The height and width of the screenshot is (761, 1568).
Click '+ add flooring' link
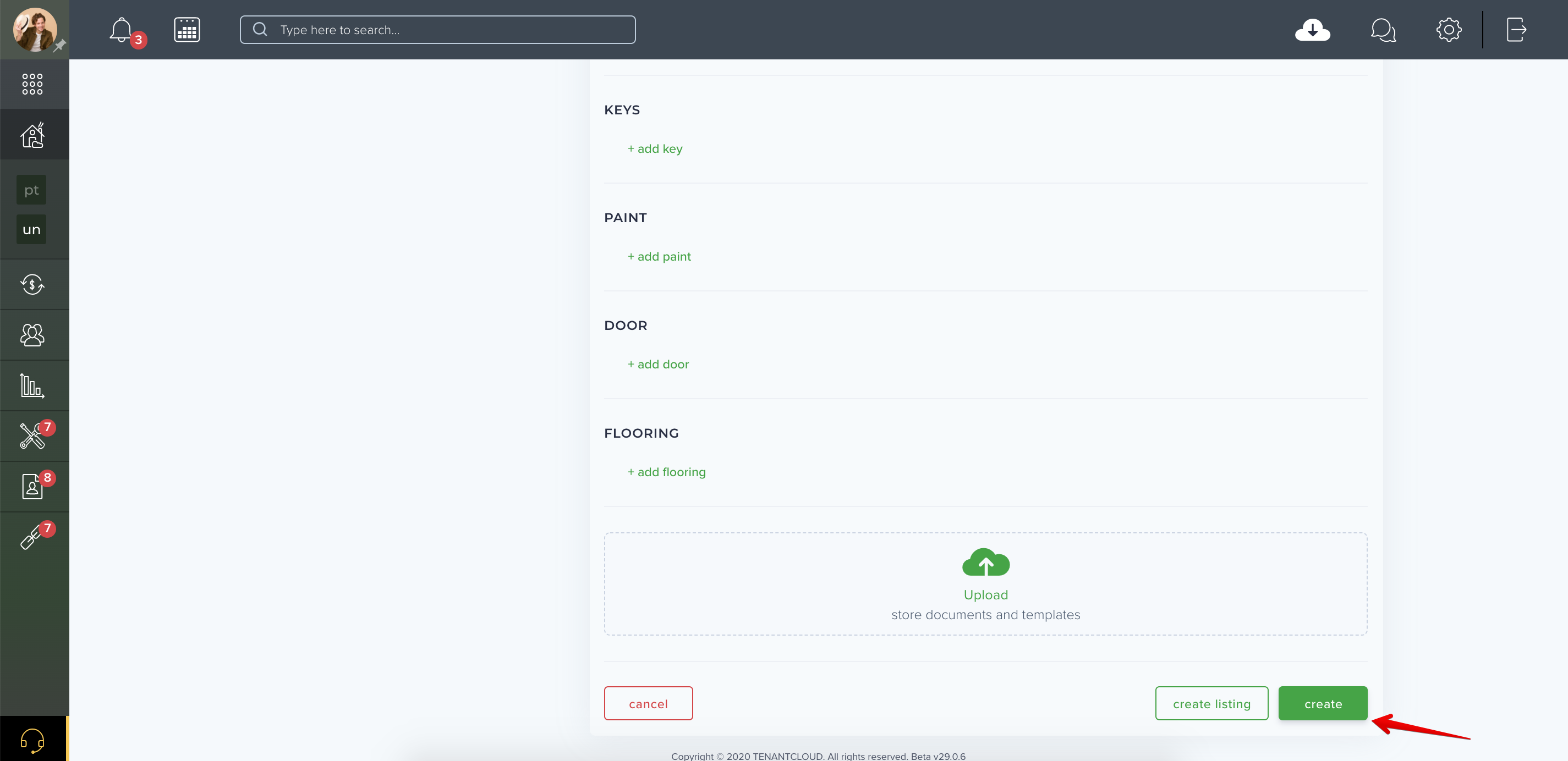666,471
